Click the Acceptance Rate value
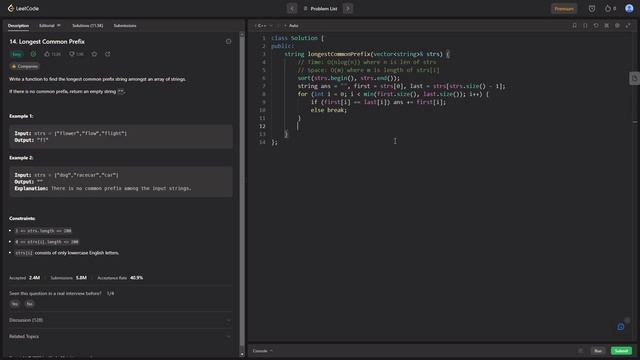Screen dimensions: 640x360 (136, 278)
